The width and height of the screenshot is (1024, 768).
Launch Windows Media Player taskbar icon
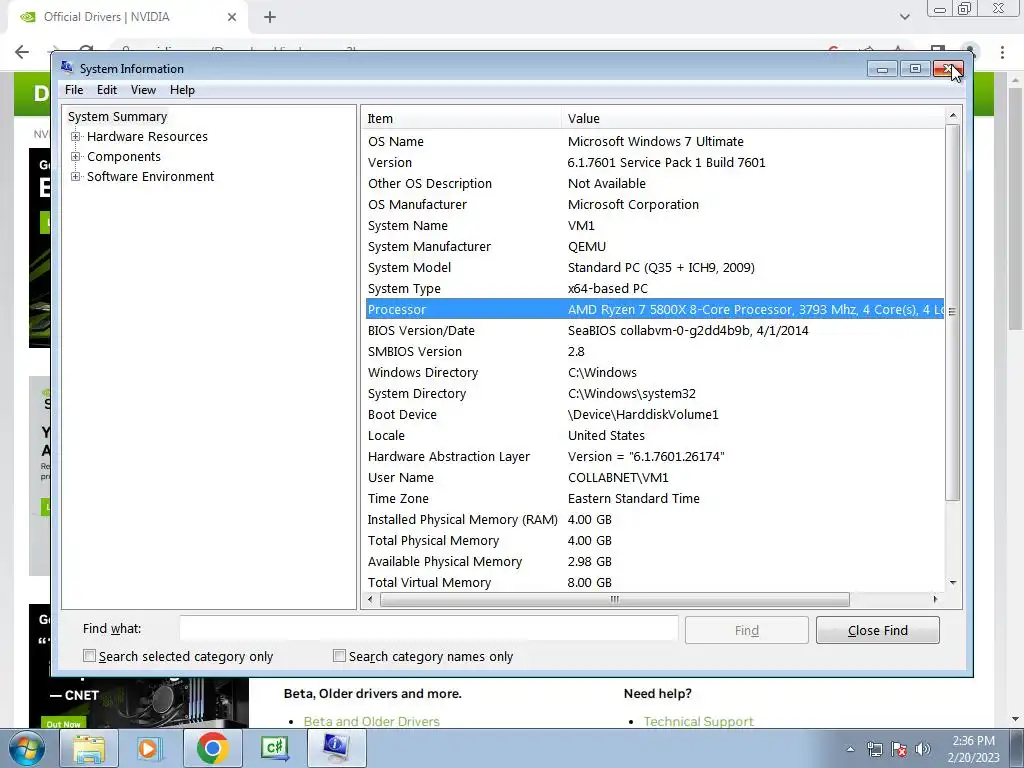(150, 749)
